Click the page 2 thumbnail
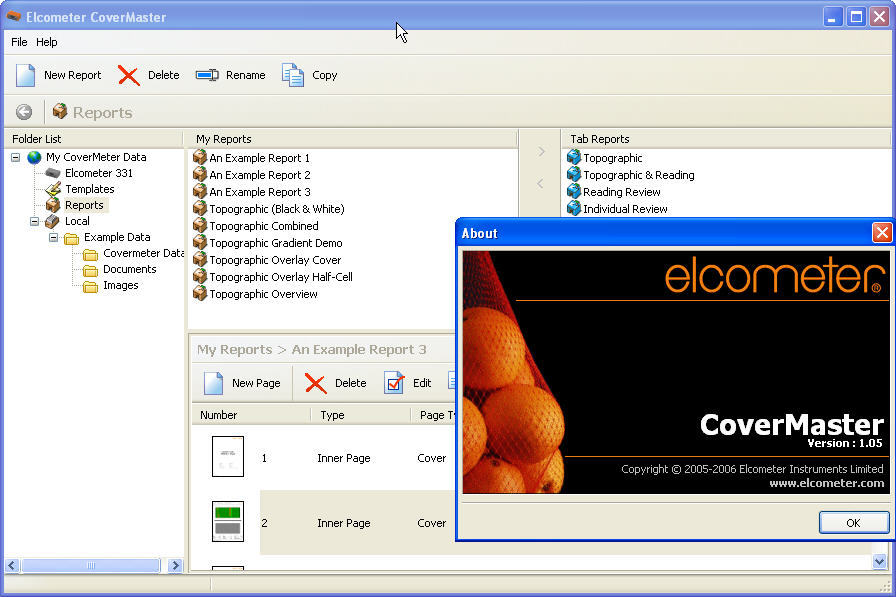896x597 pixels. 228,522
